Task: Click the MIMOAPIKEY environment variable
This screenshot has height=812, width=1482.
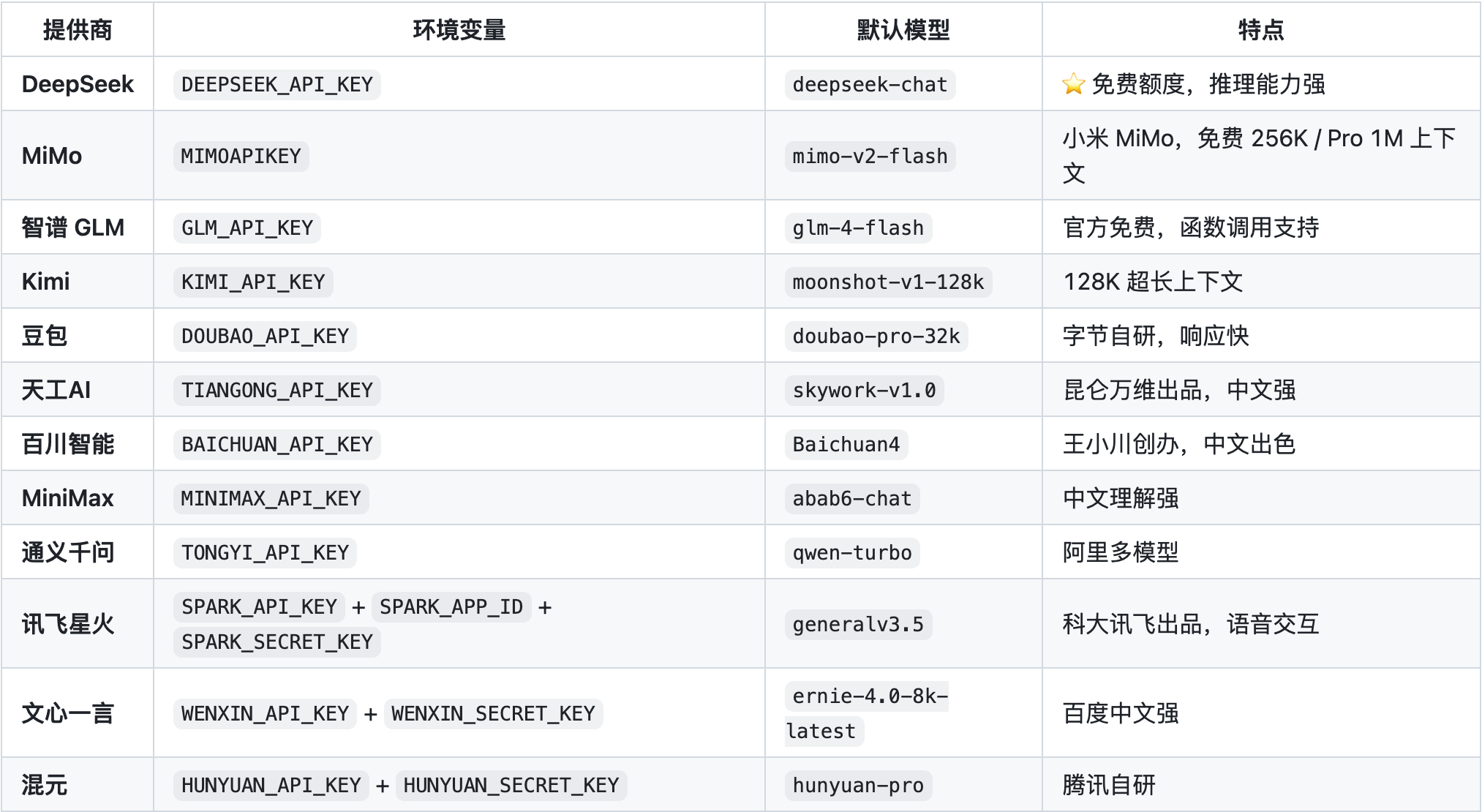Action: 241,156
